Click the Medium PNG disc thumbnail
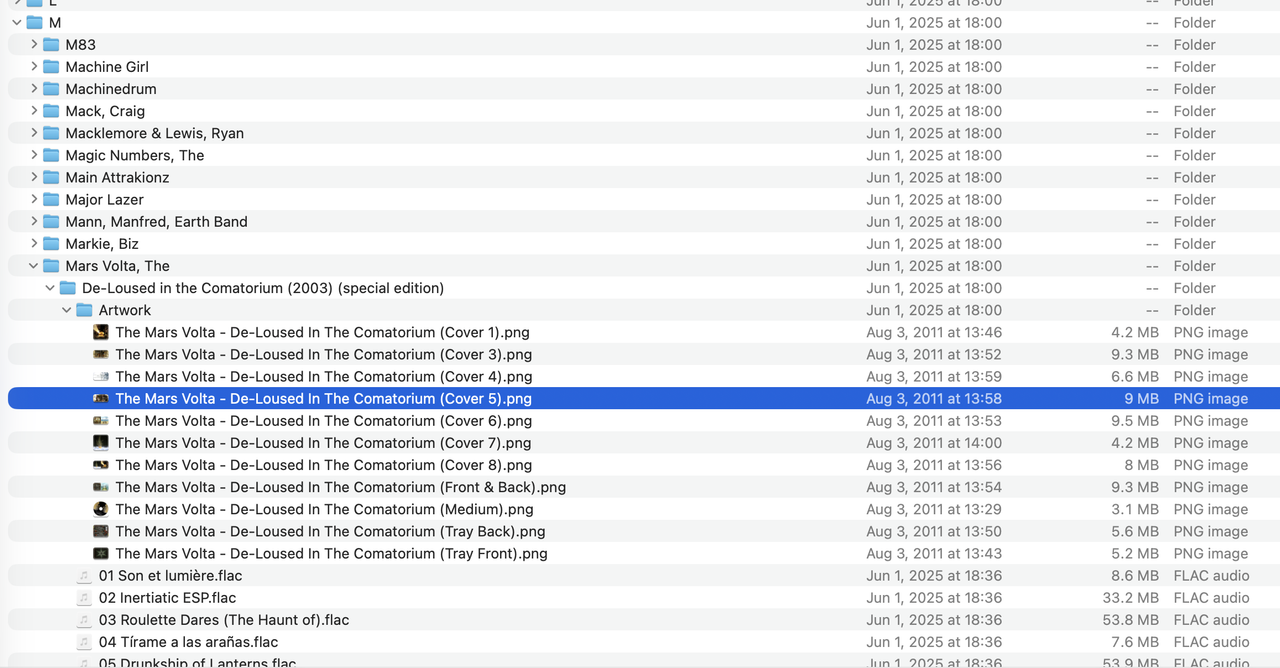1280x668 pixels. [101, 509]
